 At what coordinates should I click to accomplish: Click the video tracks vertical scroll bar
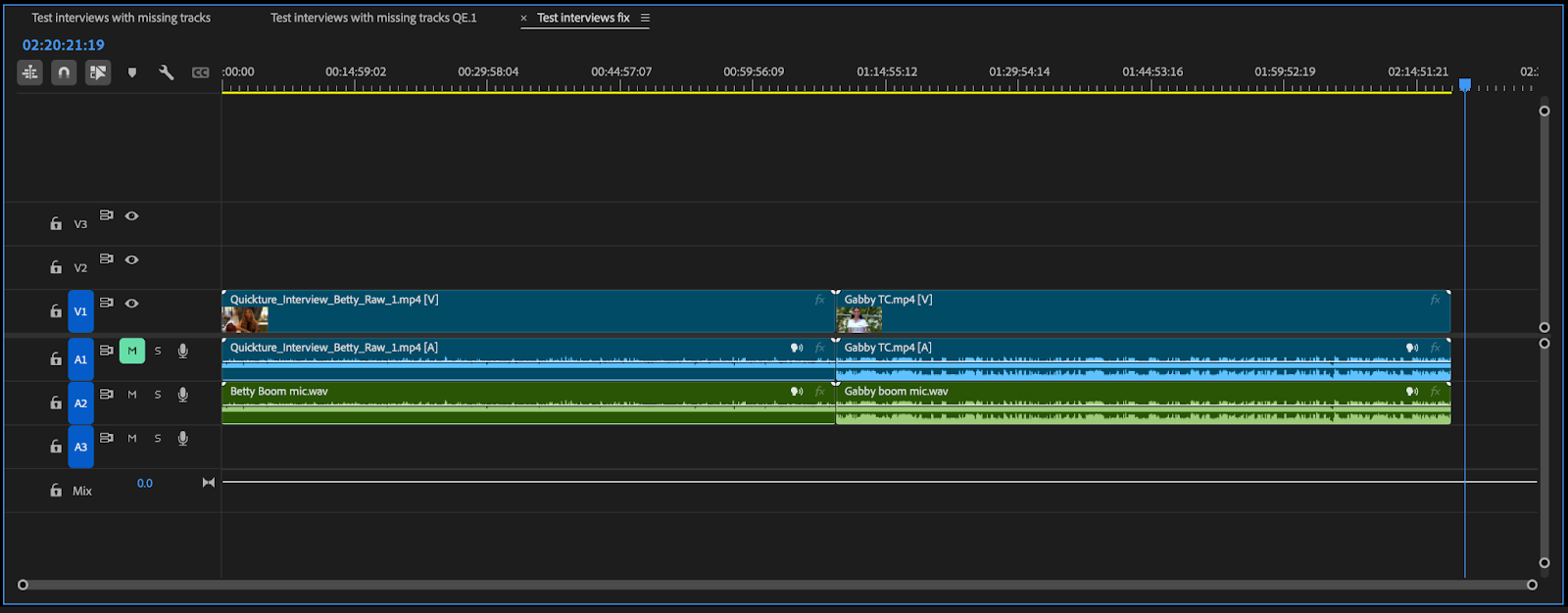coord(1544,219)
